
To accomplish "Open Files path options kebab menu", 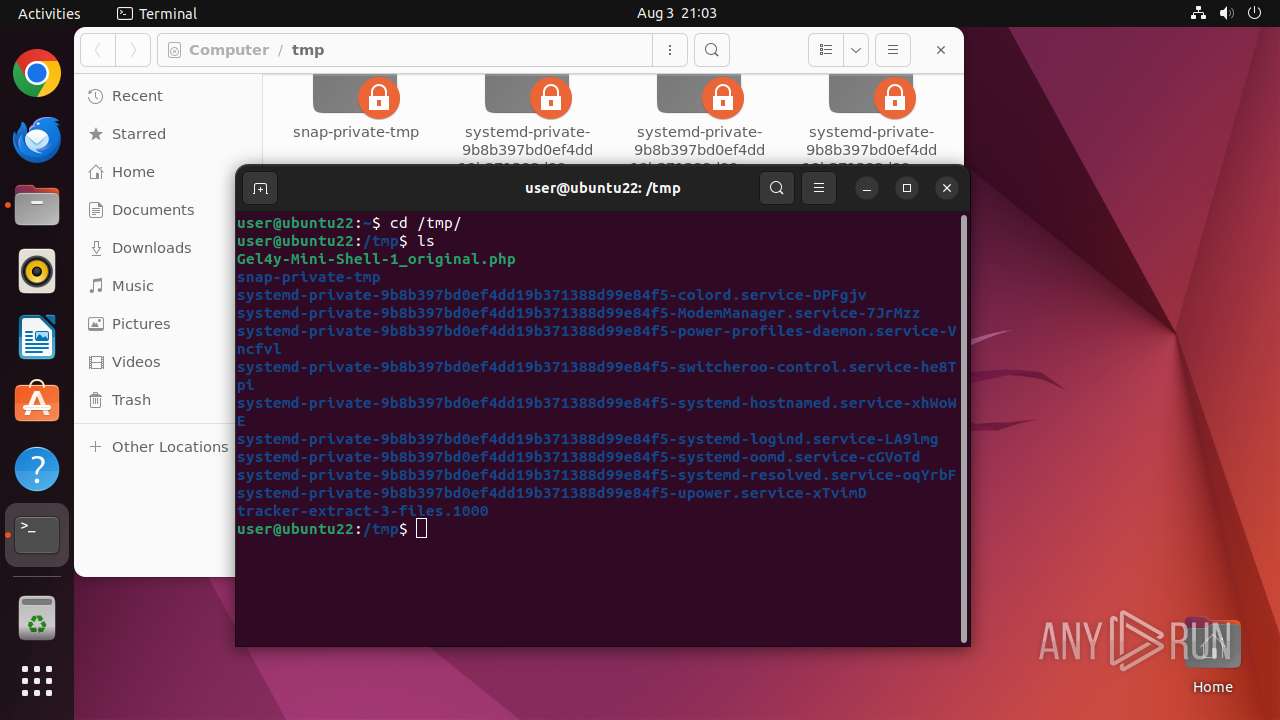I will pyautogui.click(x=669, y=50).
